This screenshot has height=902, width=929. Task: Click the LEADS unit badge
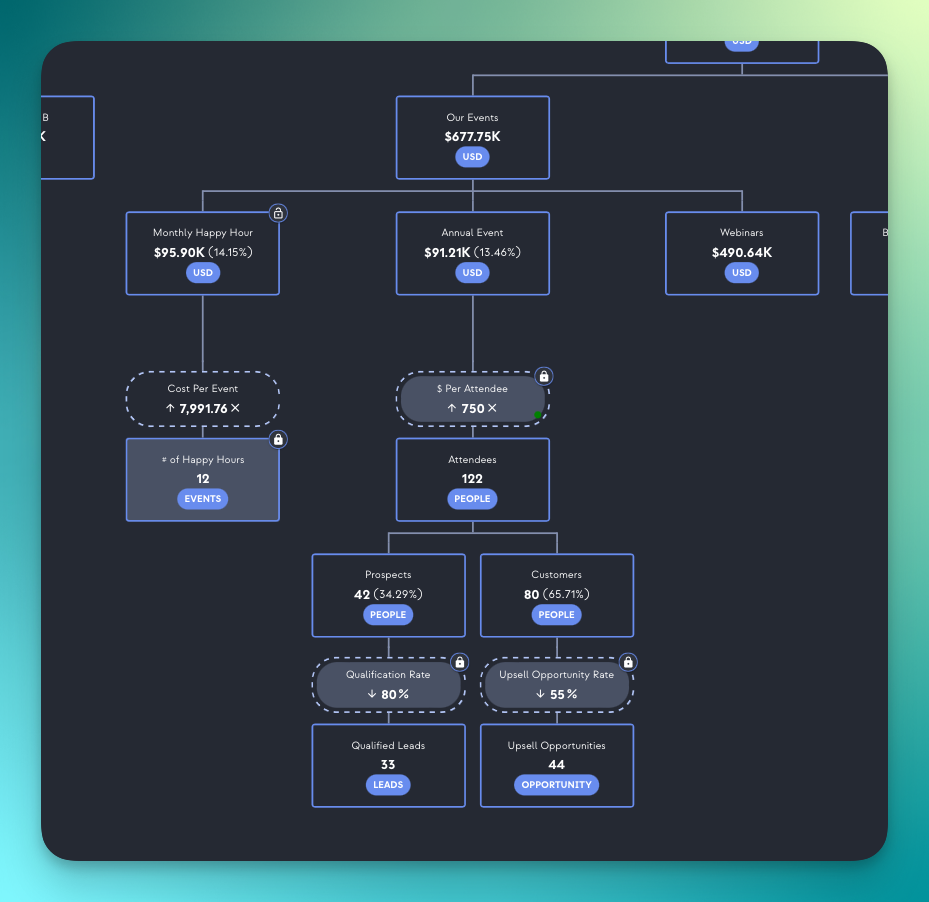click(x=388, y=785)
